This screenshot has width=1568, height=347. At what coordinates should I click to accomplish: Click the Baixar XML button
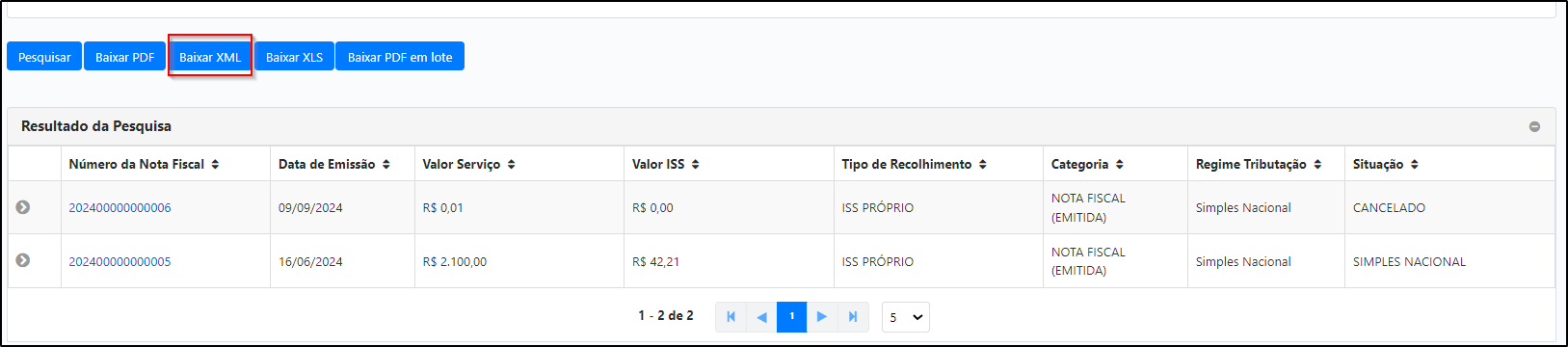(210, 57)
